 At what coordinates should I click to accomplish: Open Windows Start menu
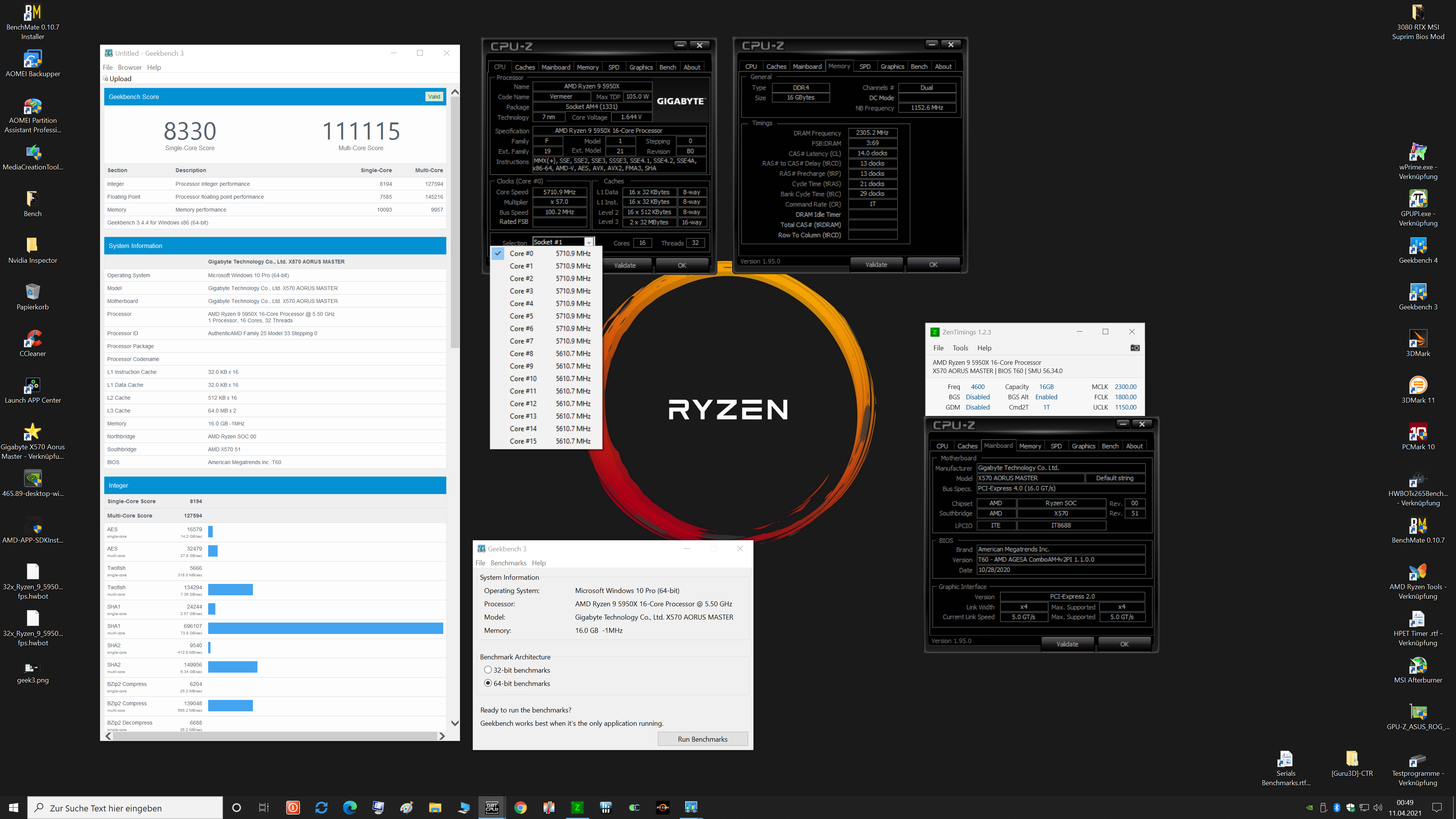[14, 807]
